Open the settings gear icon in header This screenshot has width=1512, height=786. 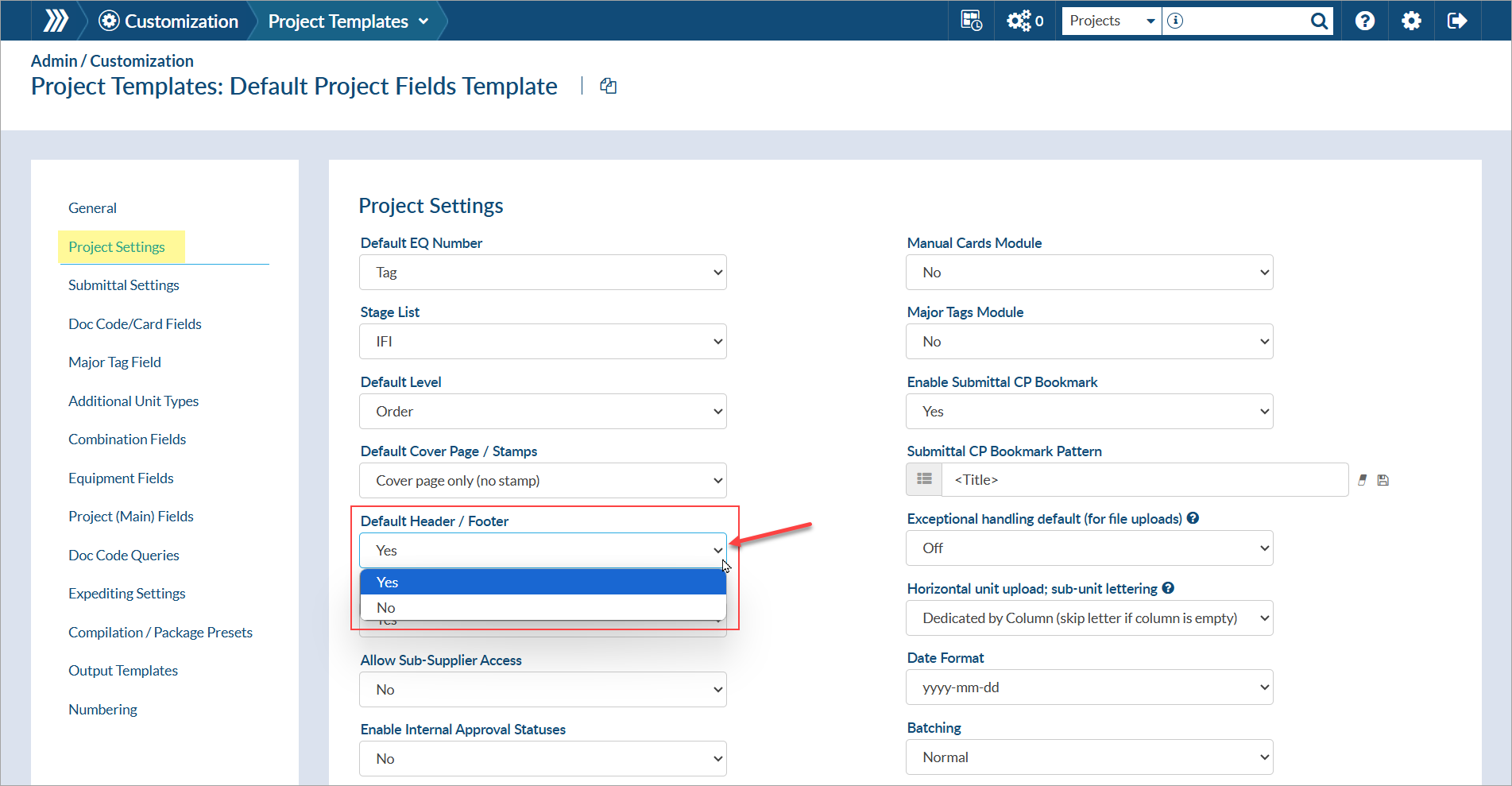pos(1411,21)
